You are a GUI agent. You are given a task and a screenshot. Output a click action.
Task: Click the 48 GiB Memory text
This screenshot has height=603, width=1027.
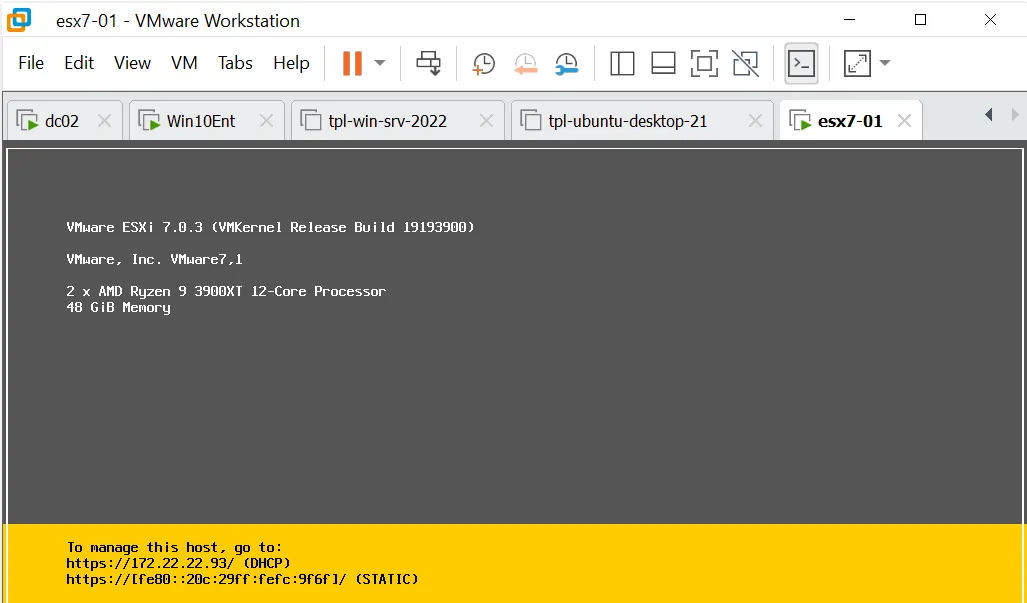click(x=119, y=308)
